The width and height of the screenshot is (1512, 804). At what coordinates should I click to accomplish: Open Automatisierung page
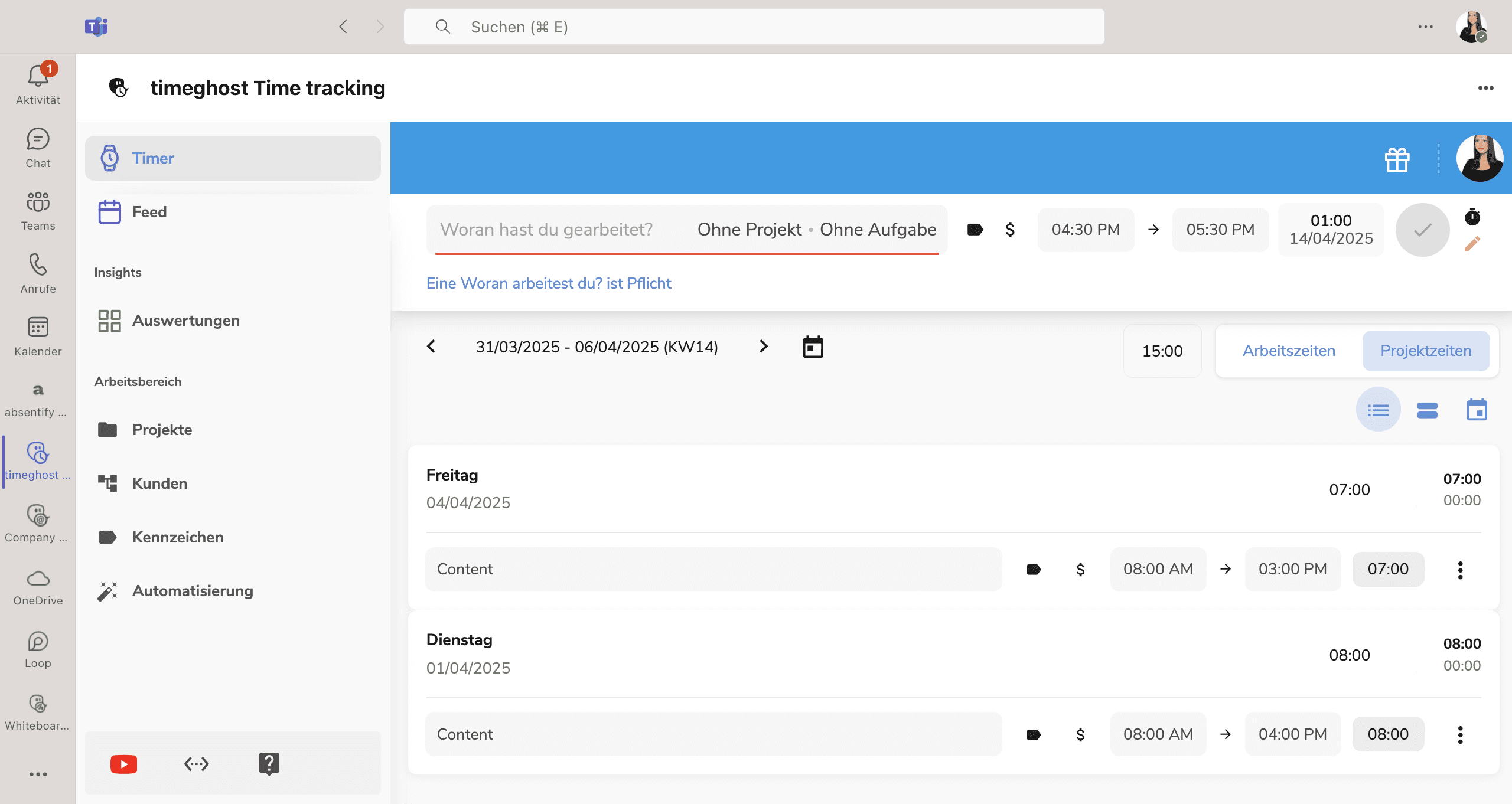[x=233, y=591]
